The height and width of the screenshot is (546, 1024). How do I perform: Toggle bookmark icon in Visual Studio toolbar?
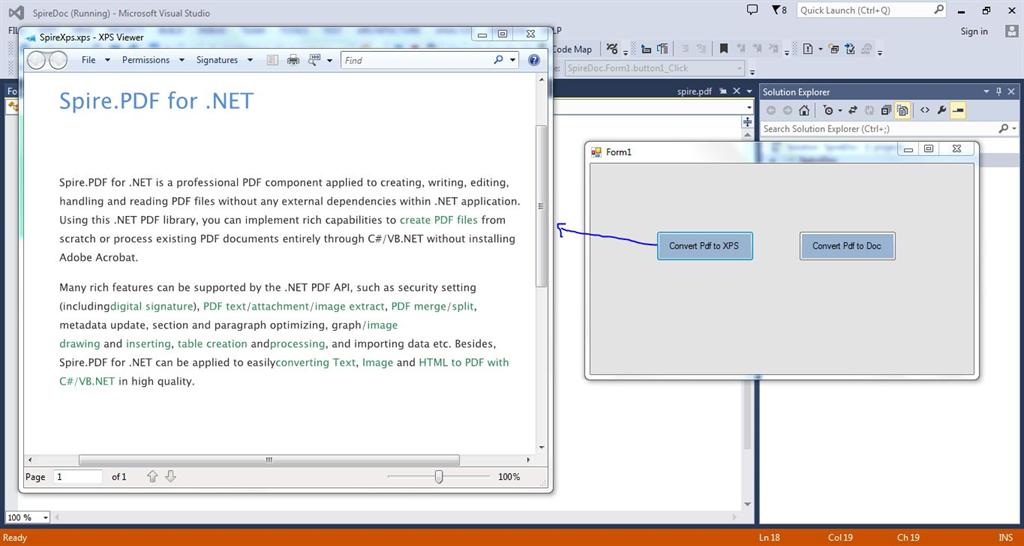724,49
